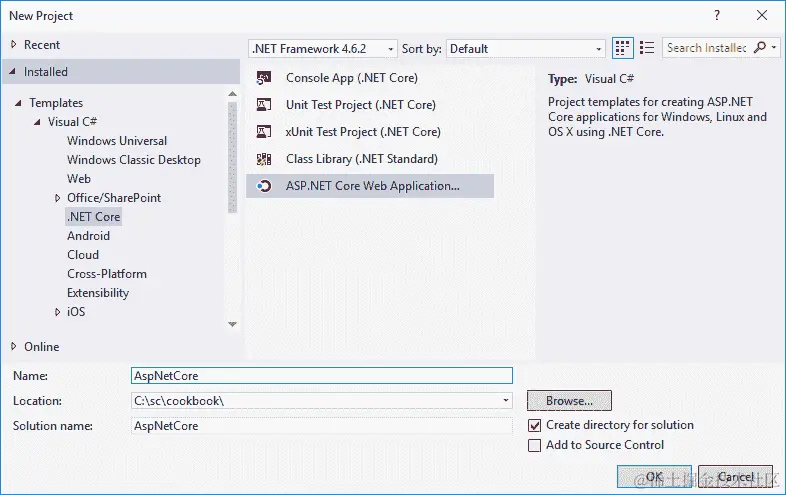
Task: Click the Name input field
Action: [x=322, y=376]
